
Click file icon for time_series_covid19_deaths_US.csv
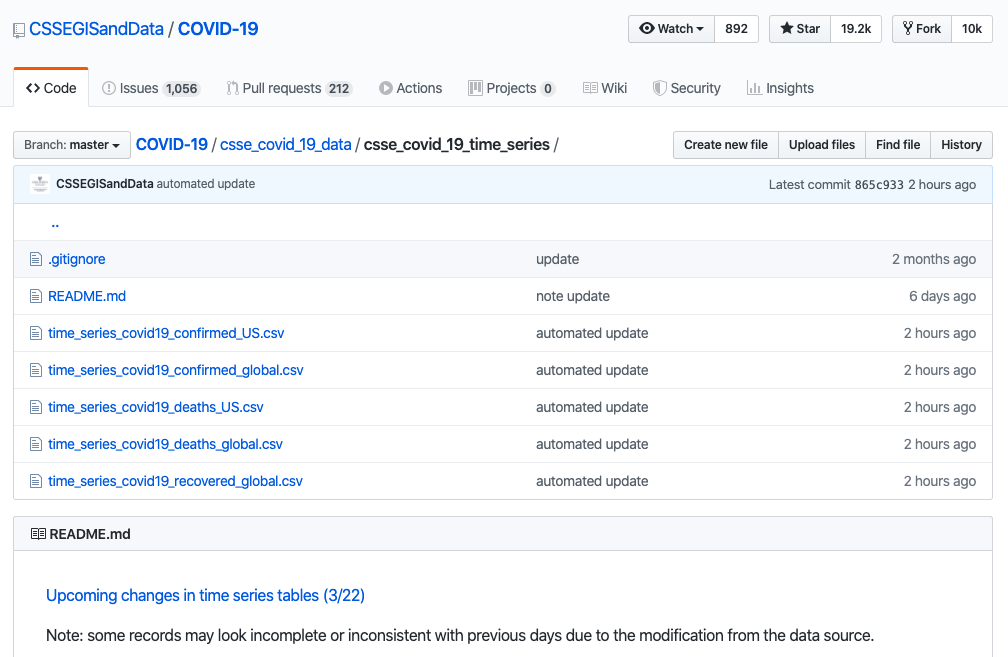click(x=36, y=407)
